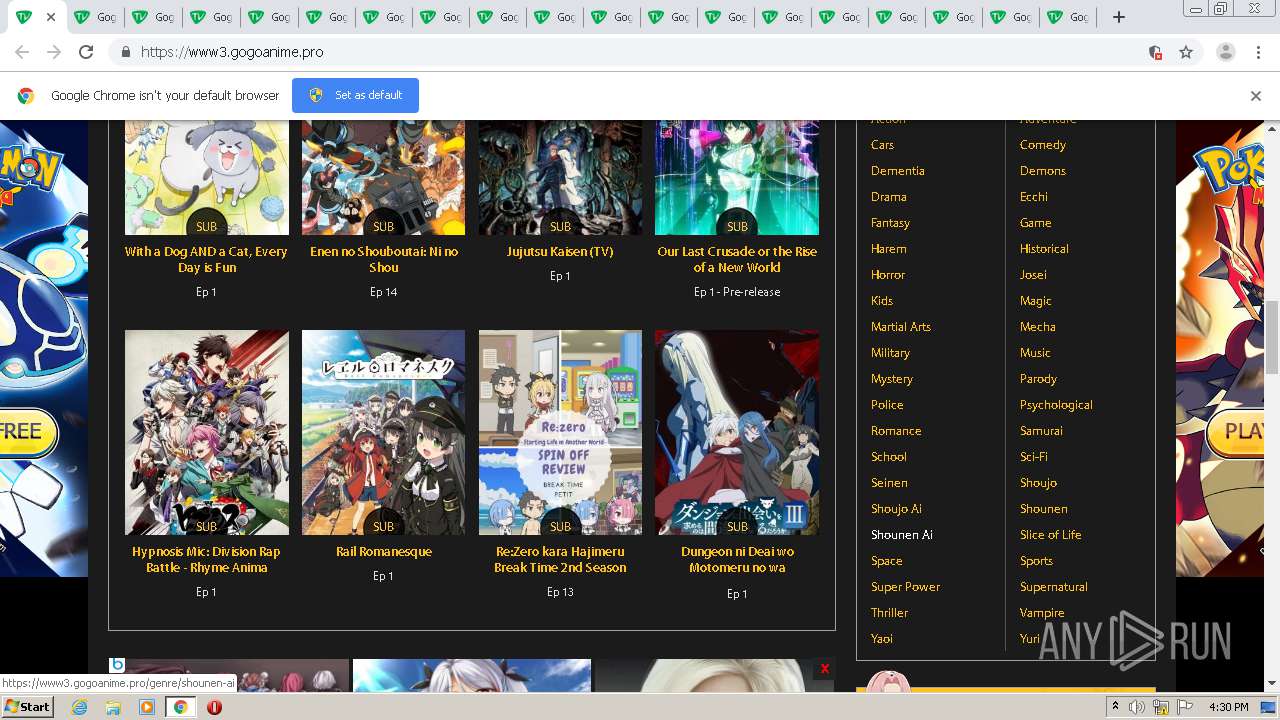Click the Hypnosis Mic poster thumbnail
Viewport: 1280px width, 720px height.
pyautogui.click(x=206, y=432)
